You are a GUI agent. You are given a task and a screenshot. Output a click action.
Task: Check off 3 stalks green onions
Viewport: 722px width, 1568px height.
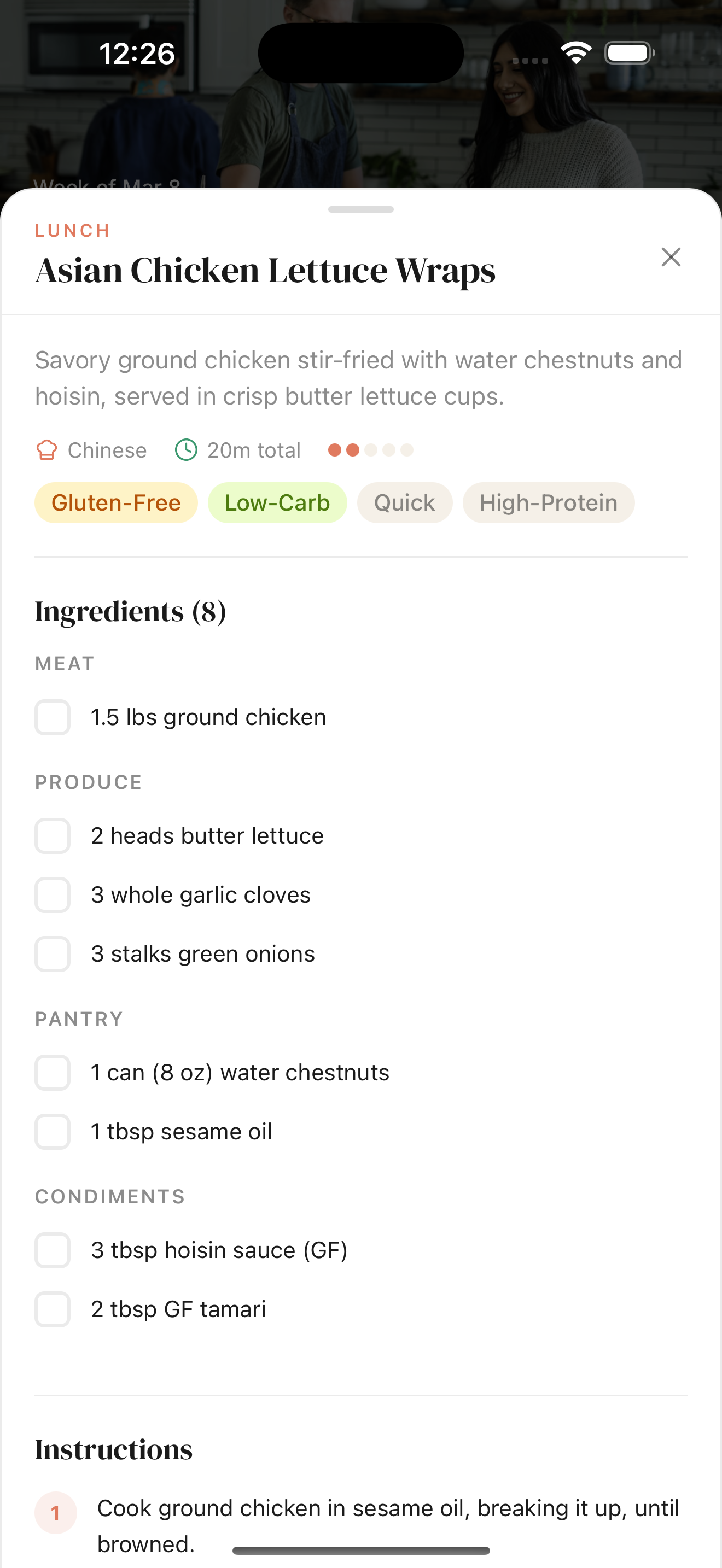tap(53, 954)
